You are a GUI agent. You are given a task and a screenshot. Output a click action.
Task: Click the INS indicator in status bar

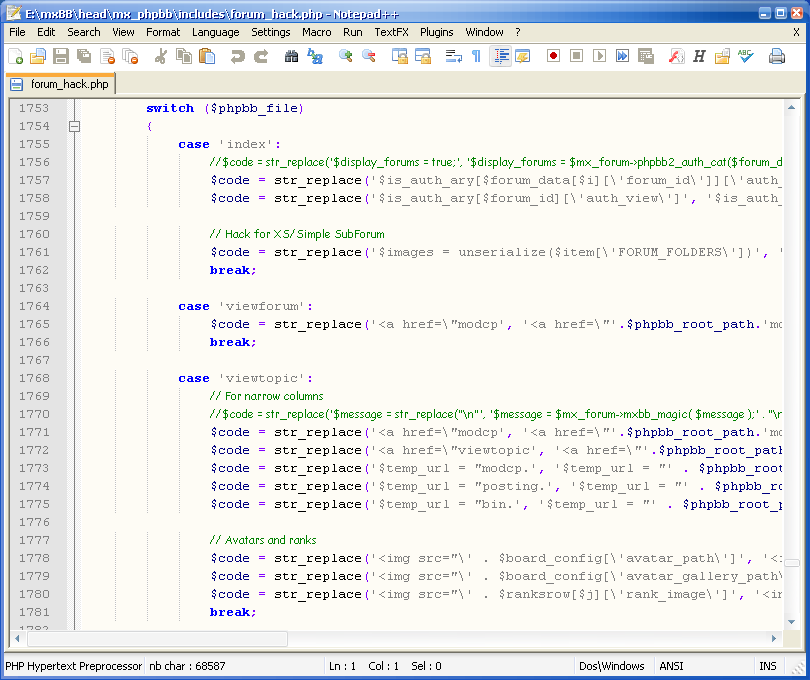(x=768, y=666)
